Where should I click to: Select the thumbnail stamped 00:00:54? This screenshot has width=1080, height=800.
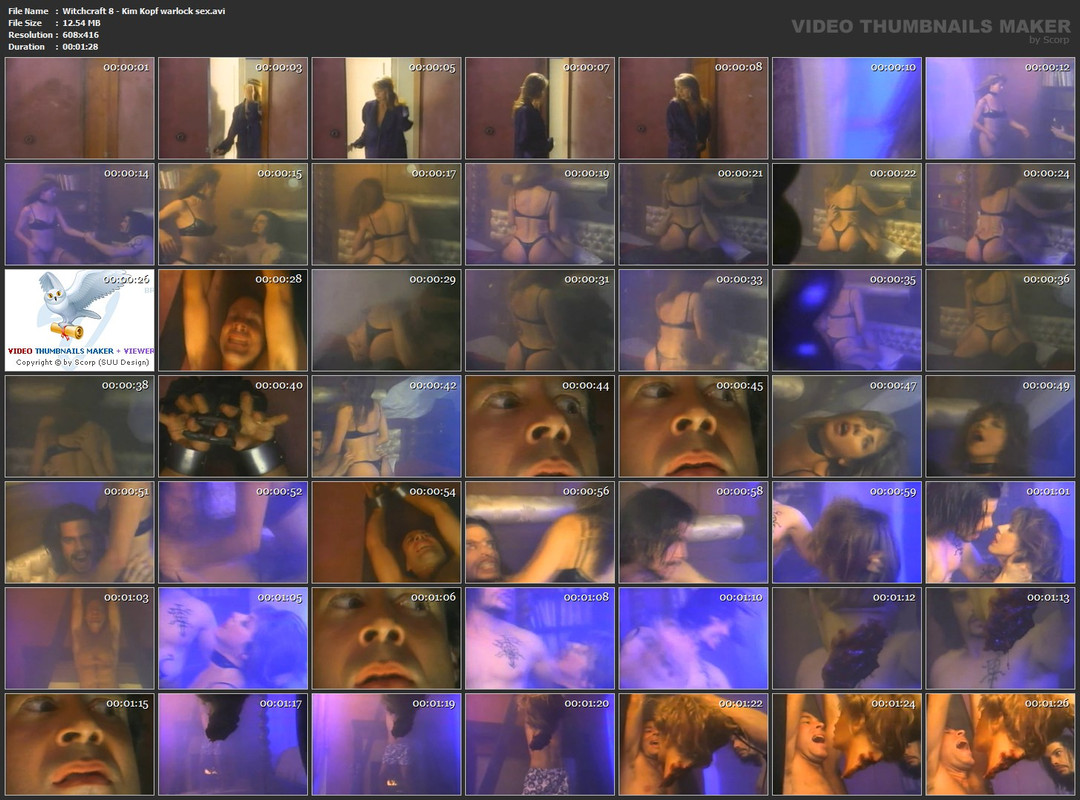[386, 533]
